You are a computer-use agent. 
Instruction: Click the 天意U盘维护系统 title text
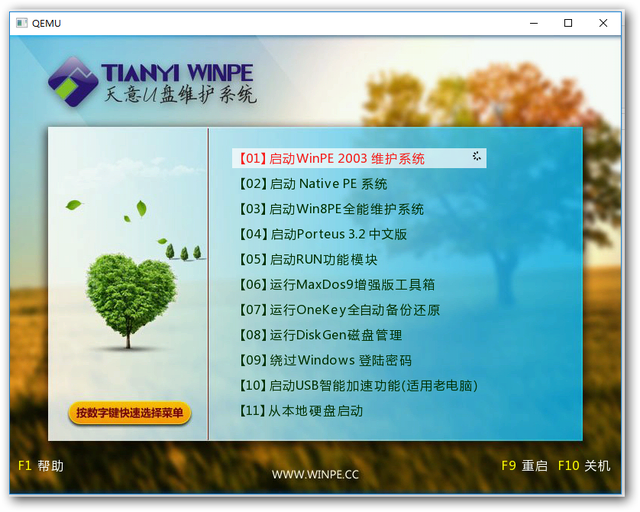click(180, 95)
